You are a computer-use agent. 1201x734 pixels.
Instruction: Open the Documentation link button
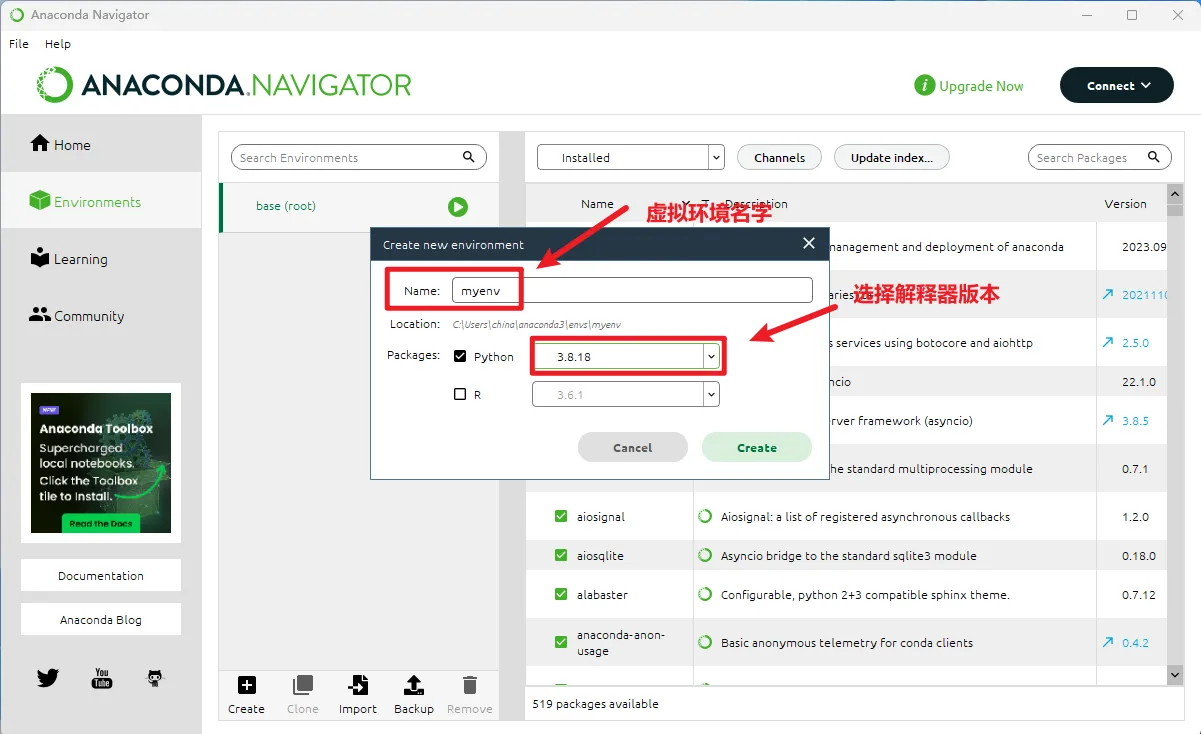(101, 575)
